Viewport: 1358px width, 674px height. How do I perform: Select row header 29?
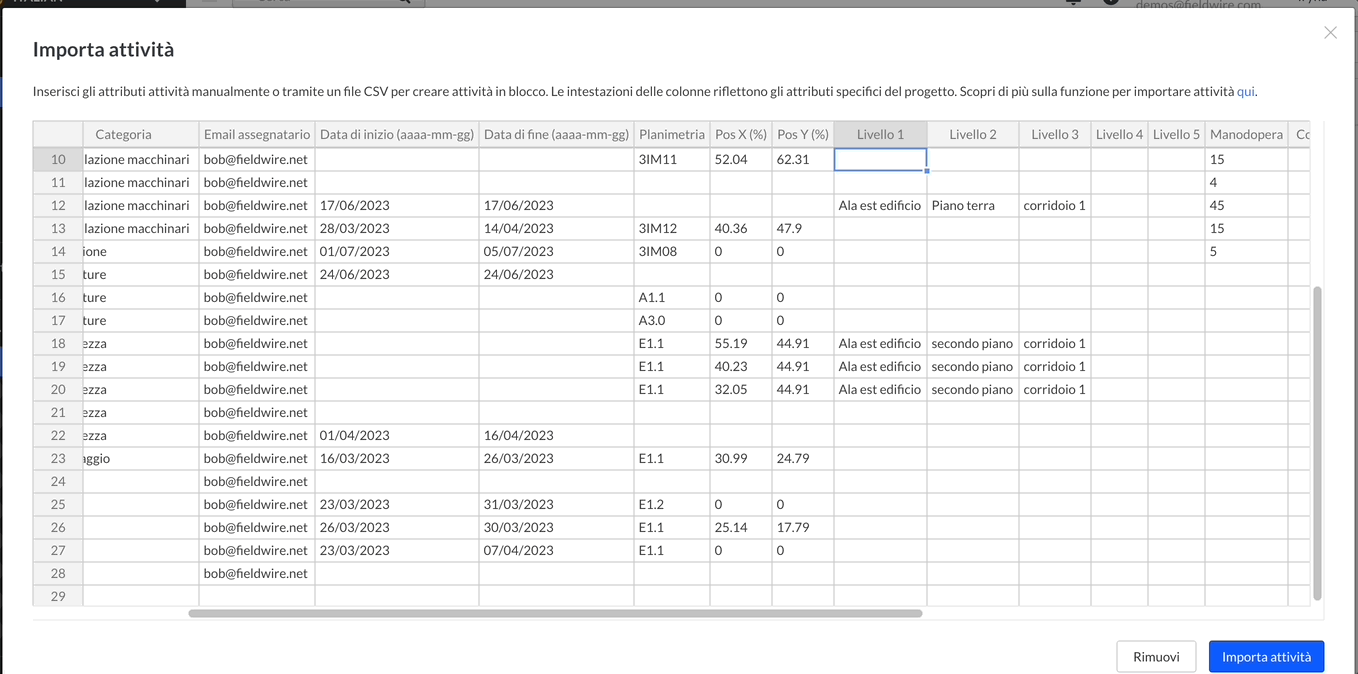(x=58, y=596)
